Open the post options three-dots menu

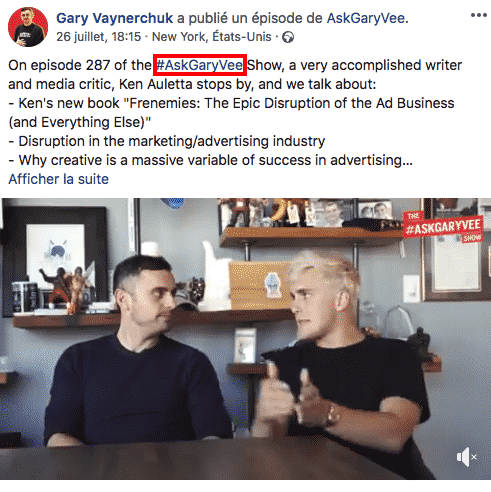[x=479, y=15]
